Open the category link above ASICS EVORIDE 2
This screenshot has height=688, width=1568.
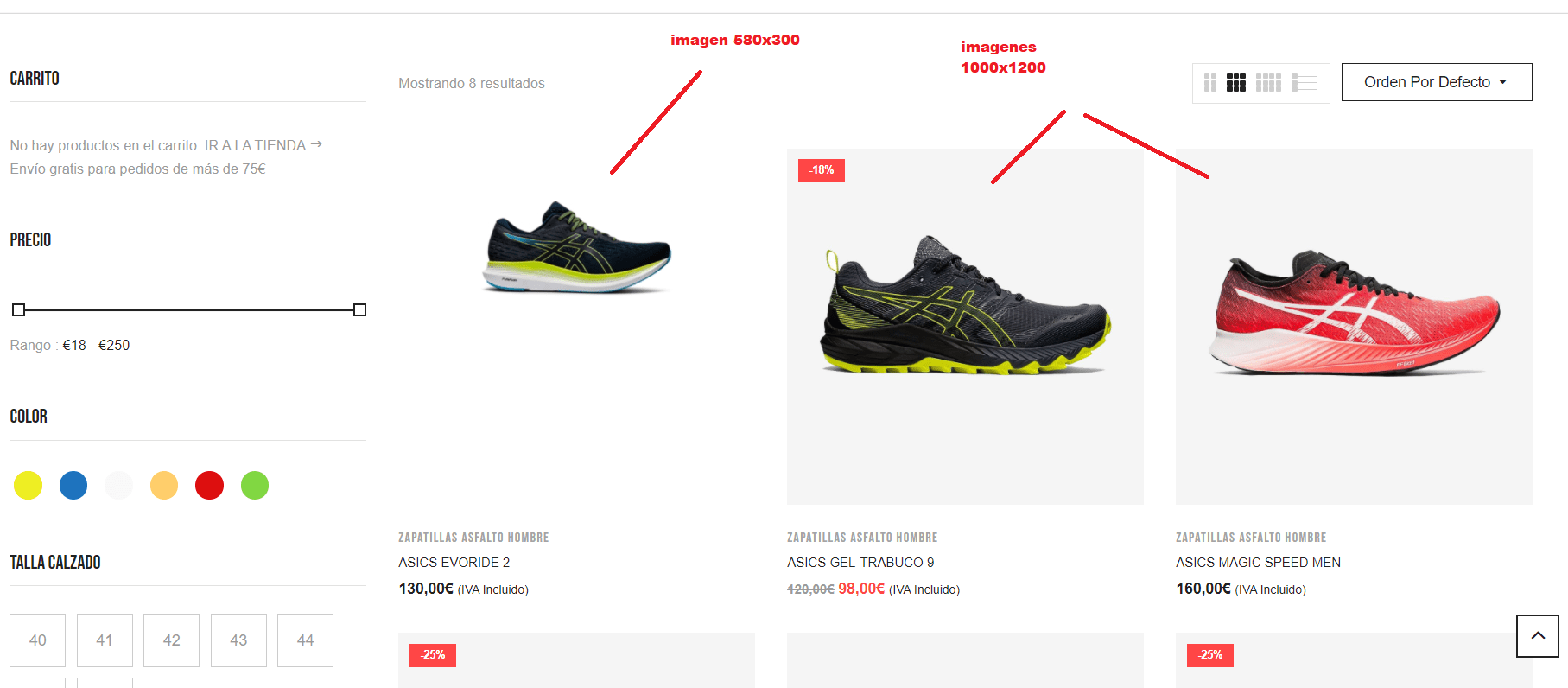(473, 538)
